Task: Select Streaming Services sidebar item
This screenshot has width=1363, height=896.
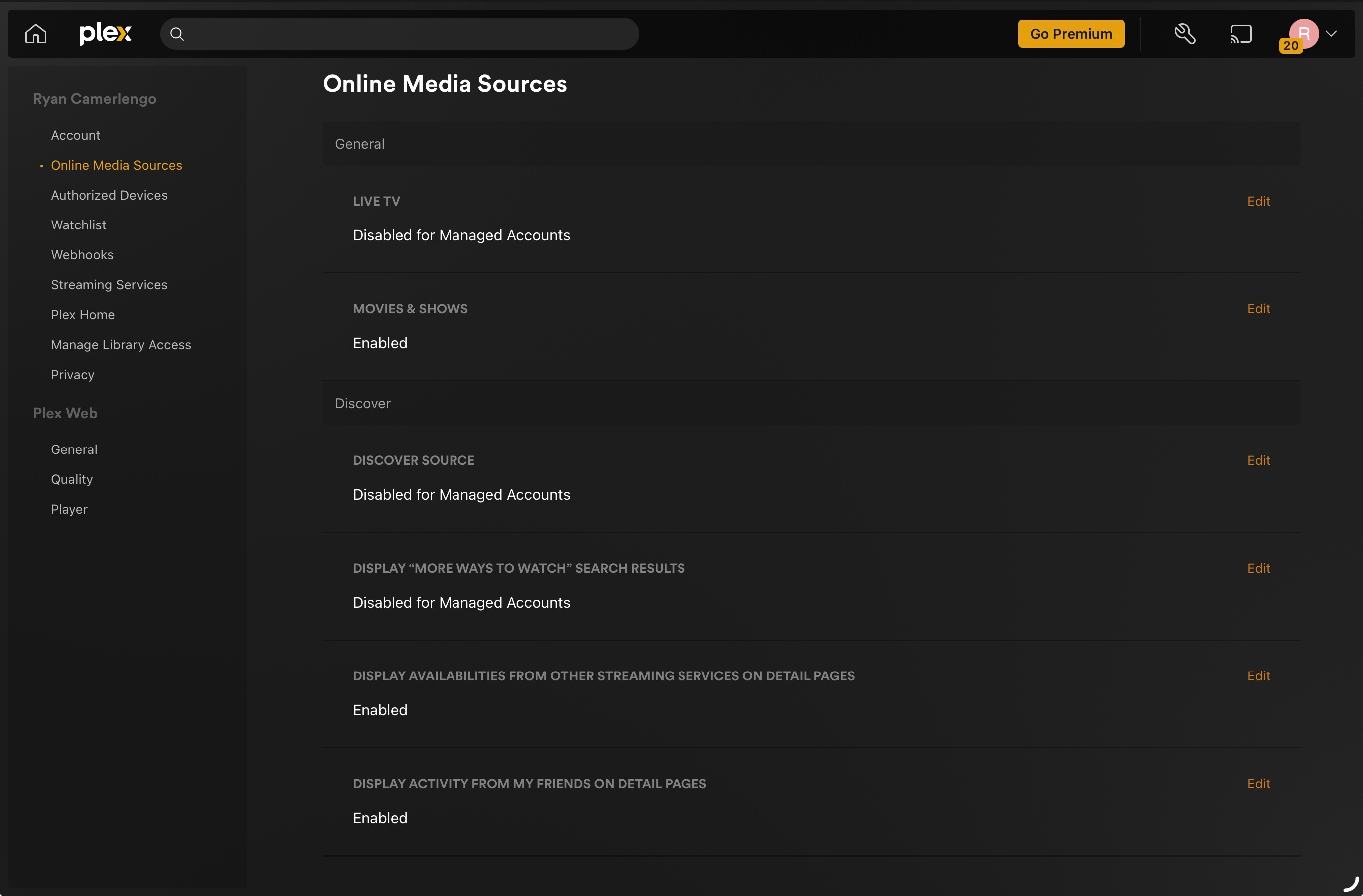Action: pyautogui.click(x=109, y=284)
